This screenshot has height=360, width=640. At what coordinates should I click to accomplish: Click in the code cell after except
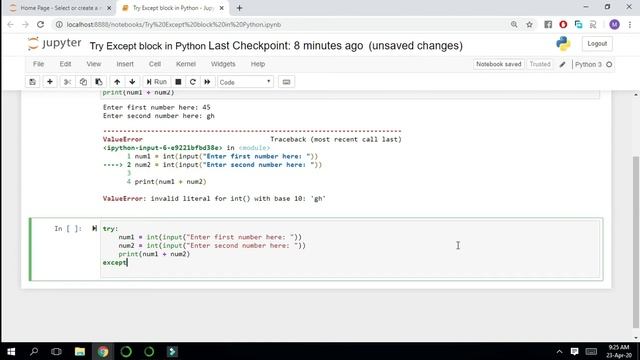128,262
